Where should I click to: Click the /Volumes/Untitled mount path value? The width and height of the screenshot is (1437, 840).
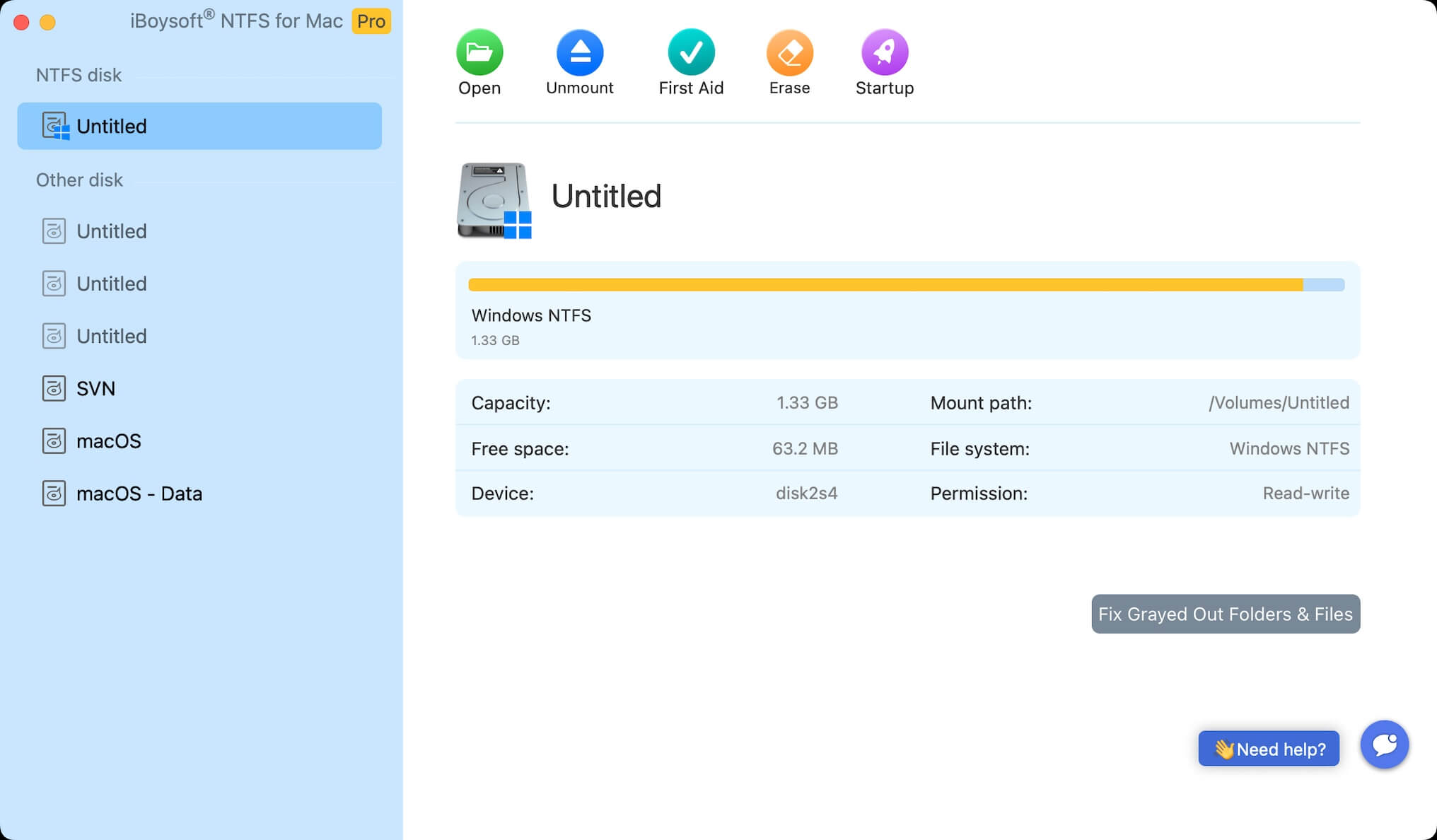coord(1278,402)
